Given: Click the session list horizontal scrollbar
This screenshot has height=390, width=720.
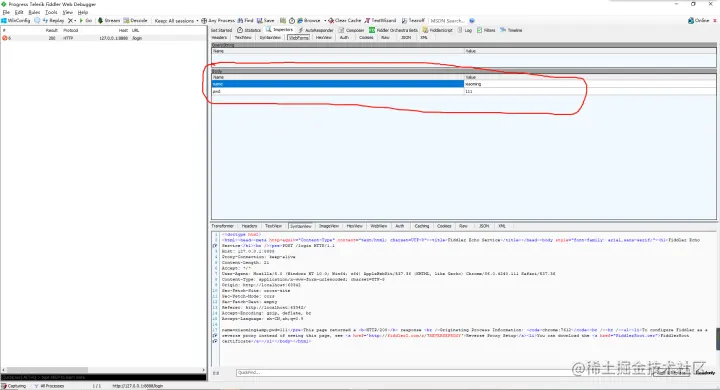Looking at the screenshot, I should (x=103, y=370).
